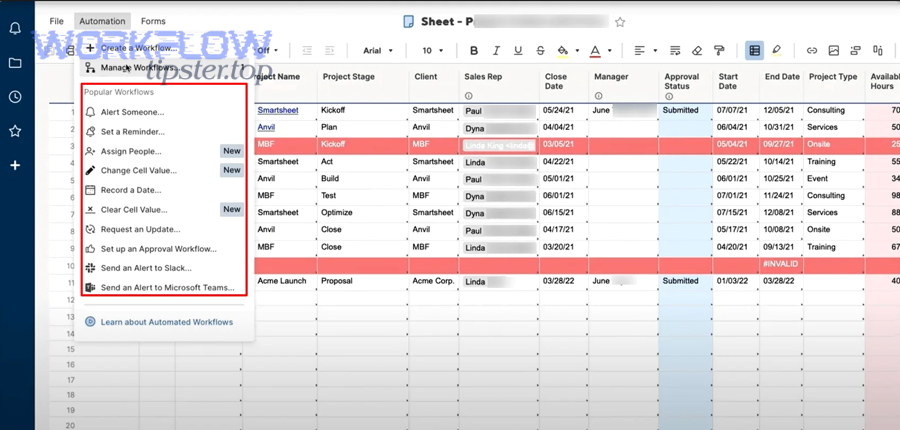This screenshot has width=900, height=430.
Task: Click the indent icon
Action: click(x=329, y=51)
